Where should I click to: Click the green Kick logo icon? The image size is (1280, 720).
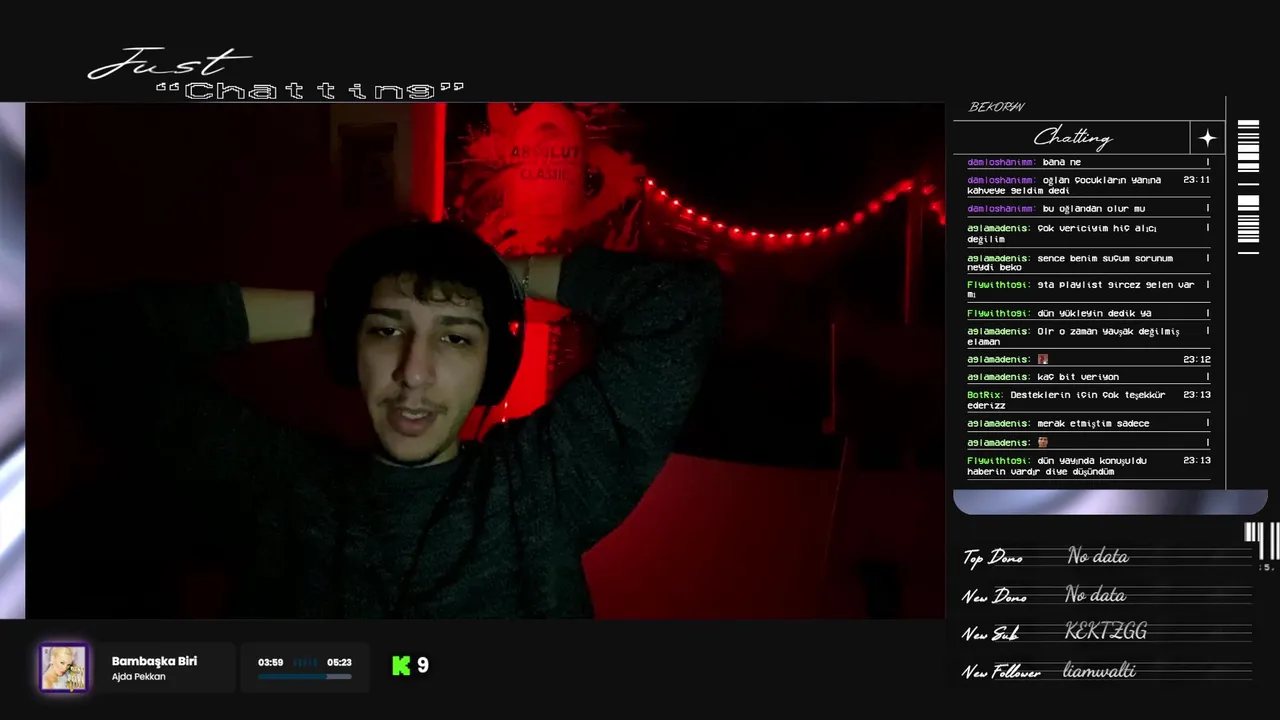click(x=401, y=665)
